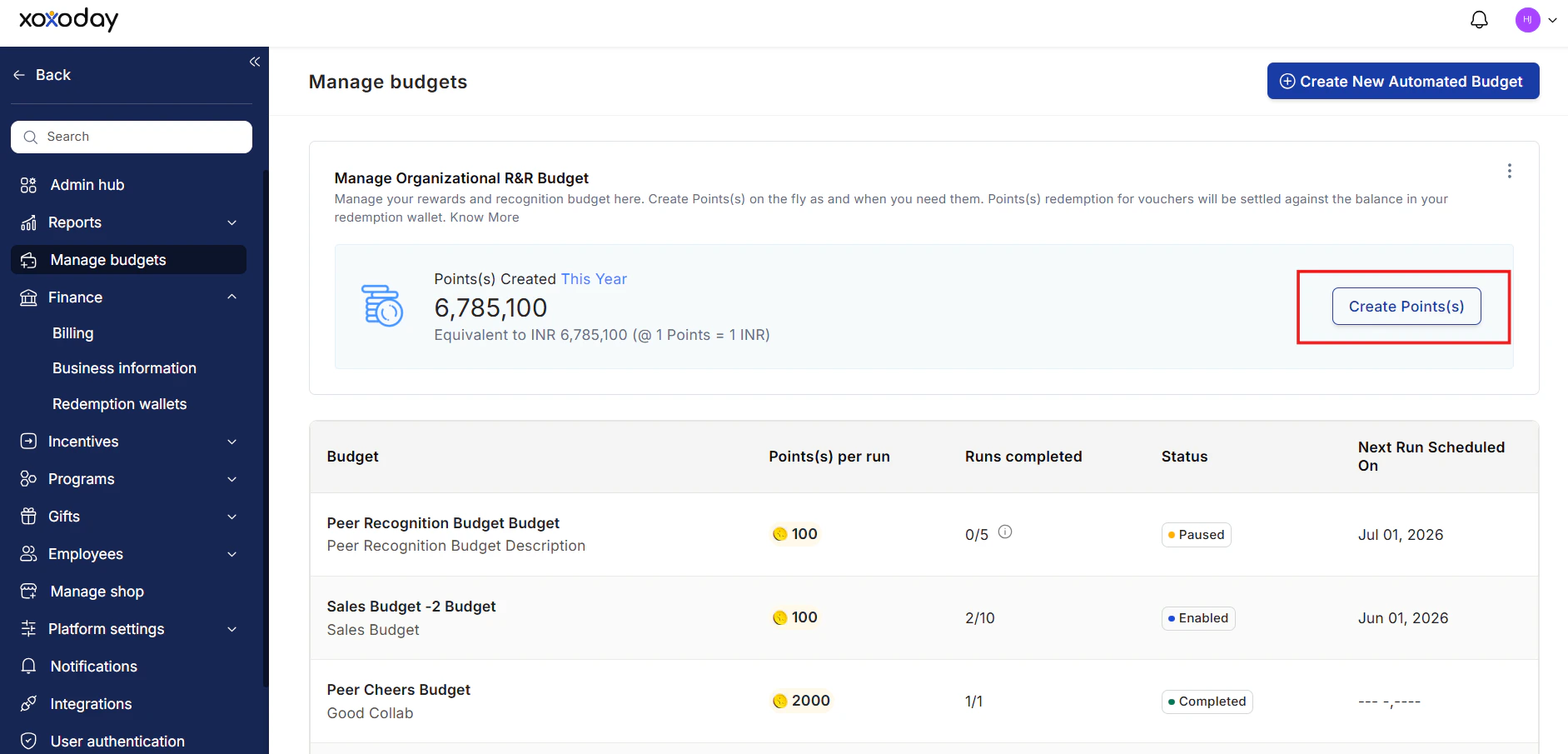Screen dimensions: 1568x754
Task: Click Create New Automated Budget button
Action: click(1403, 81)
